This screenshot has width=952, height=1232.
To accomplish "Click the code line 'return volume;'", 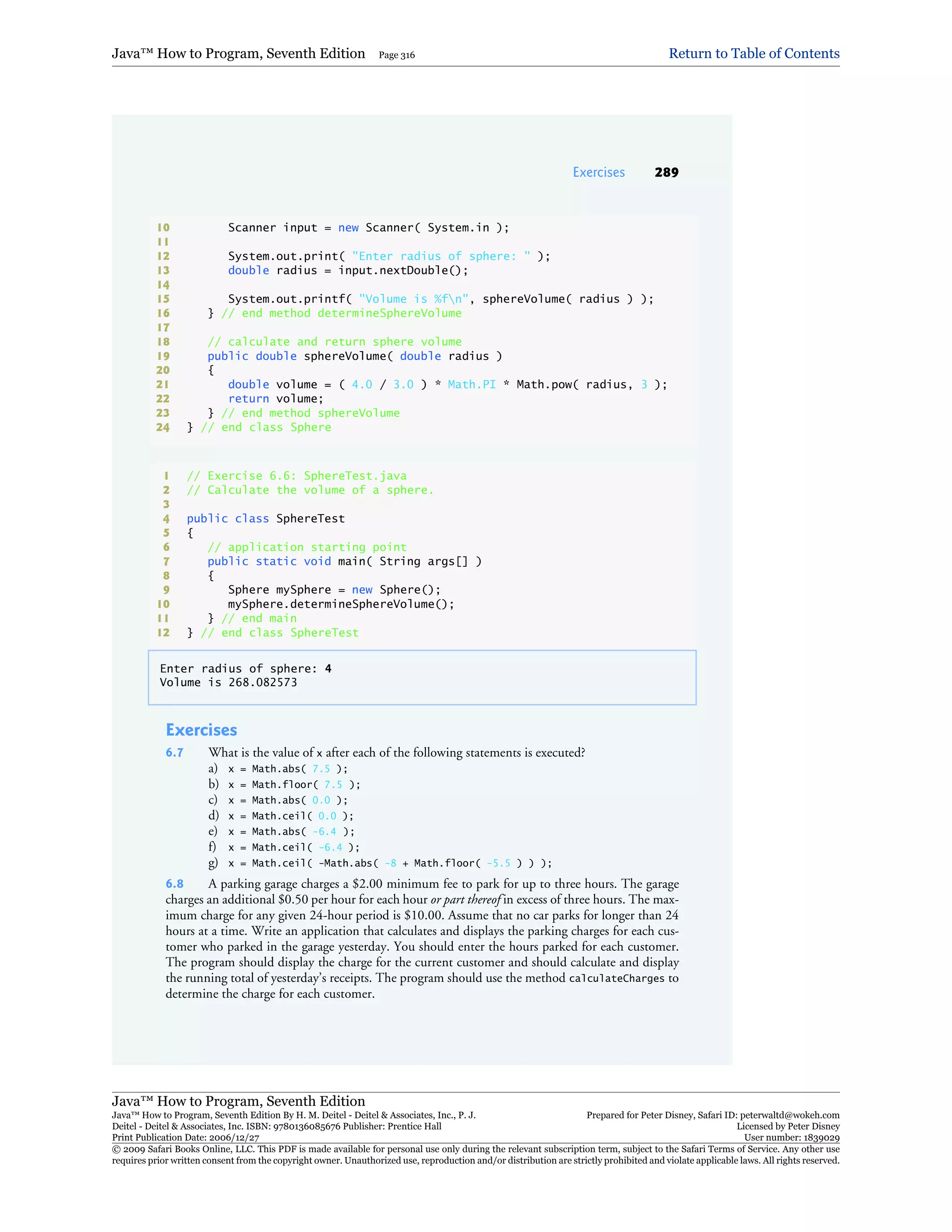I will click(275, 399).
